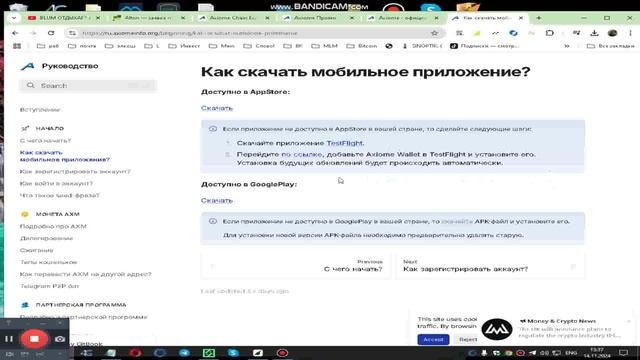Open the extensions puzzle icon
This screenshot has width=640, height=360.
pyautogui.click(x=549, y=33)
